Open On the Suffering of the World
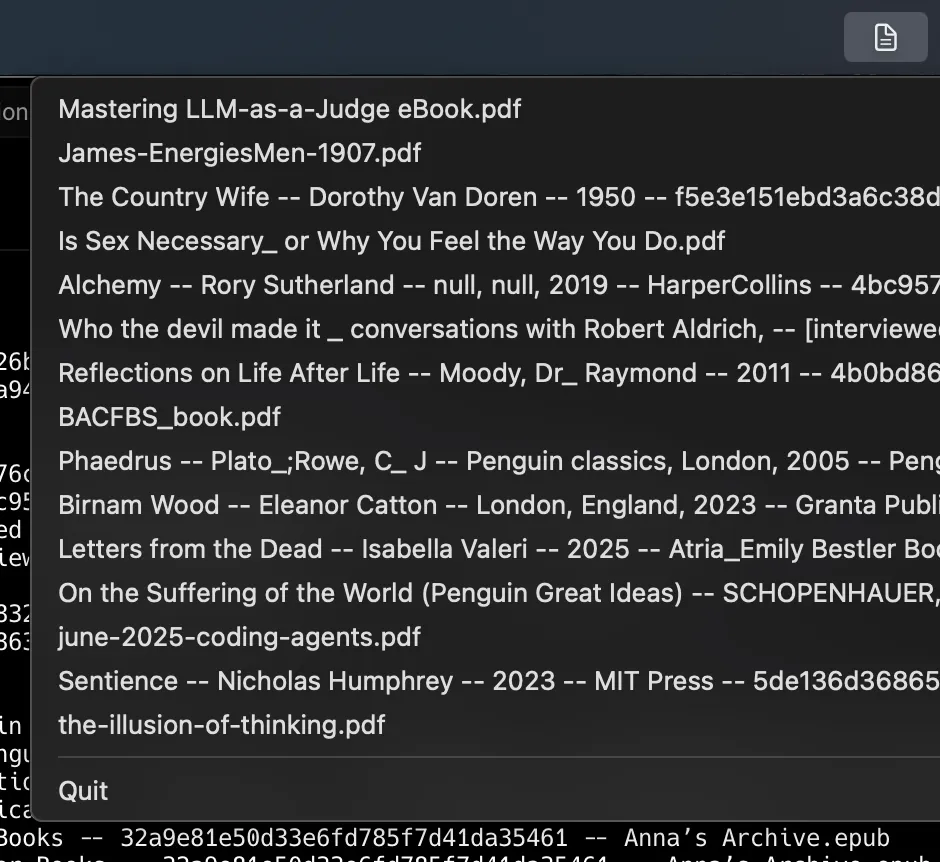Image resolution: width=940 pixels, height=862 pixels. [487, 593]
